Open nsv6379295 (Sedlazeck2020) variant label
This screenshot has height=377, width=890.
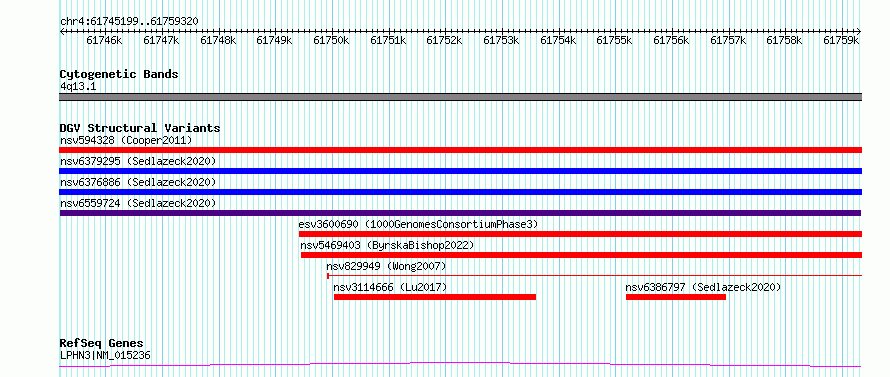[138, 161]
